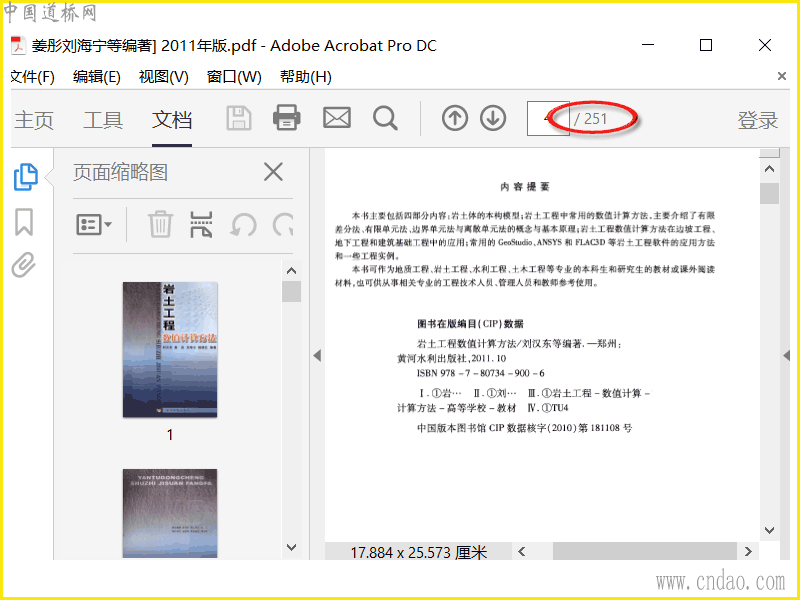Open the 编辑(E) menu
Screen dimensions: 800x600
pyautogui.click(x=96, y=77)
